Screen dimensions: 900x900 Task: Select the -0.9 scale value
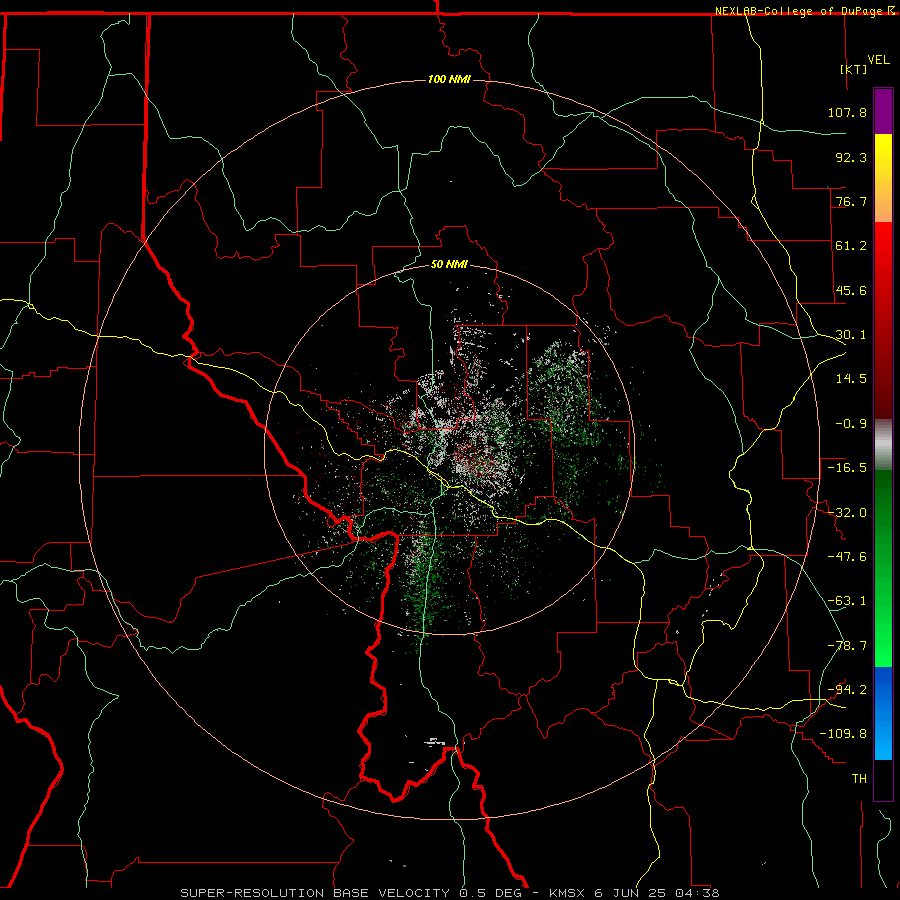point(851,424)
